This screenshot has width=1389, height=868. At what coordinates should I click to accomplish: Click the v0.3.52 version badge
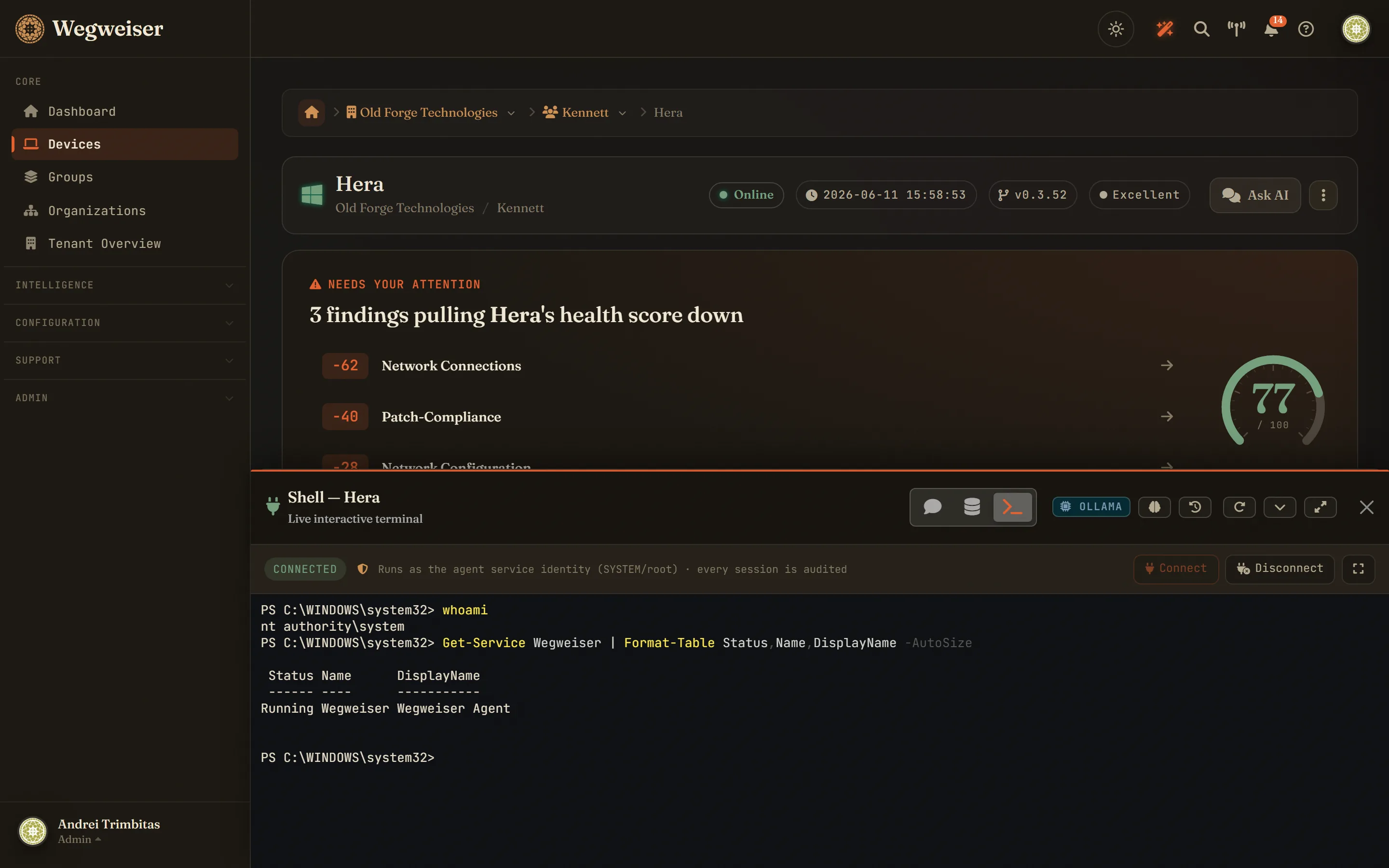(1033, 195)
